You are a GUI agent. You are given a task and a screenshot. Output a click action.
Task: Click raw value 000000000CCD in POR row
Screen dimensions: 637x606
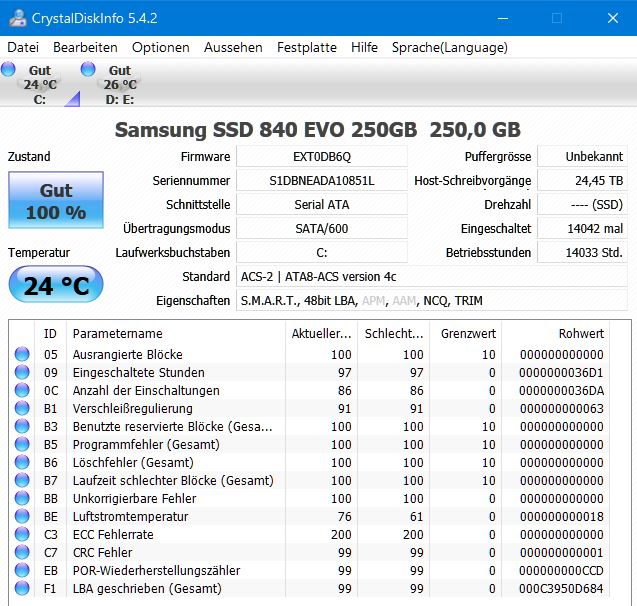tap(561, 570)
